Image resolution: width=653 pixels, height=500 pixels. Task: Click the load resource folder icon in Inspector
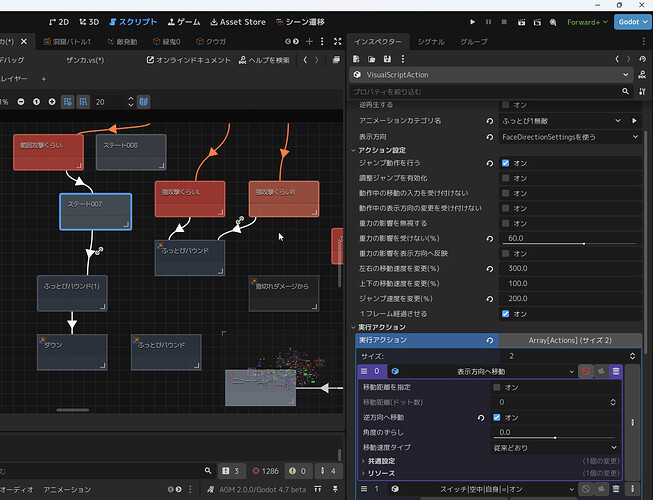tap(371, 59)
